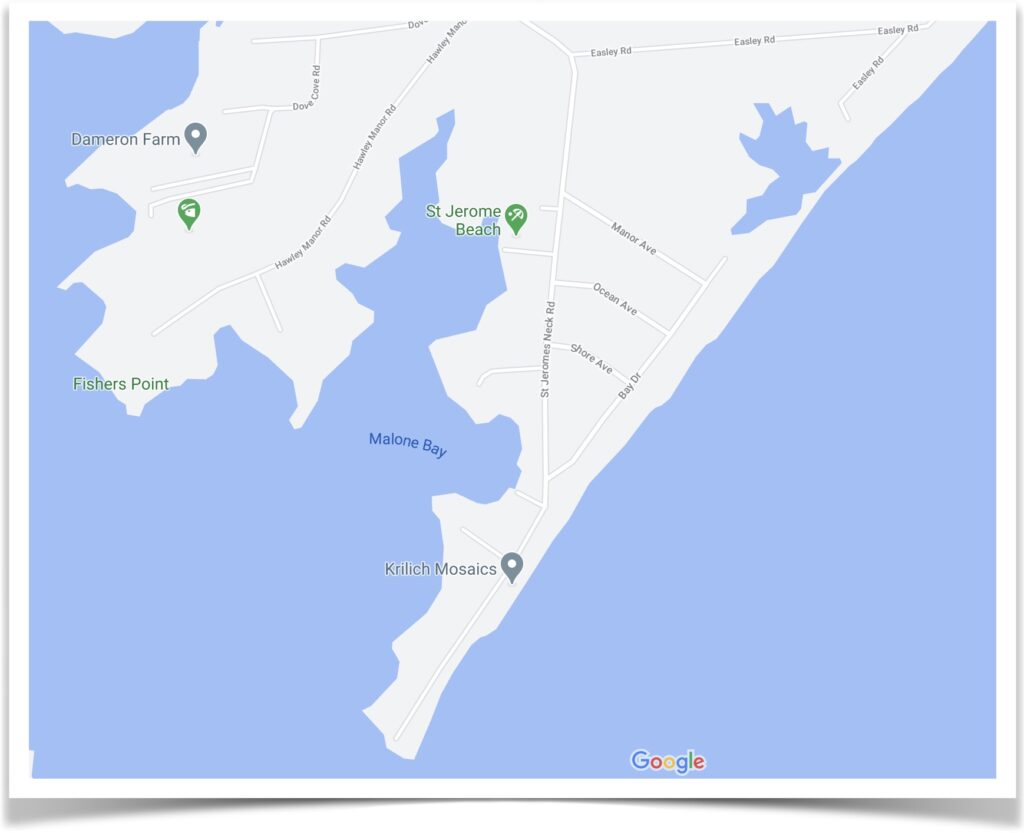
Task: Click the St Jeromes Neck Rd label
Action: click(547, 349)
